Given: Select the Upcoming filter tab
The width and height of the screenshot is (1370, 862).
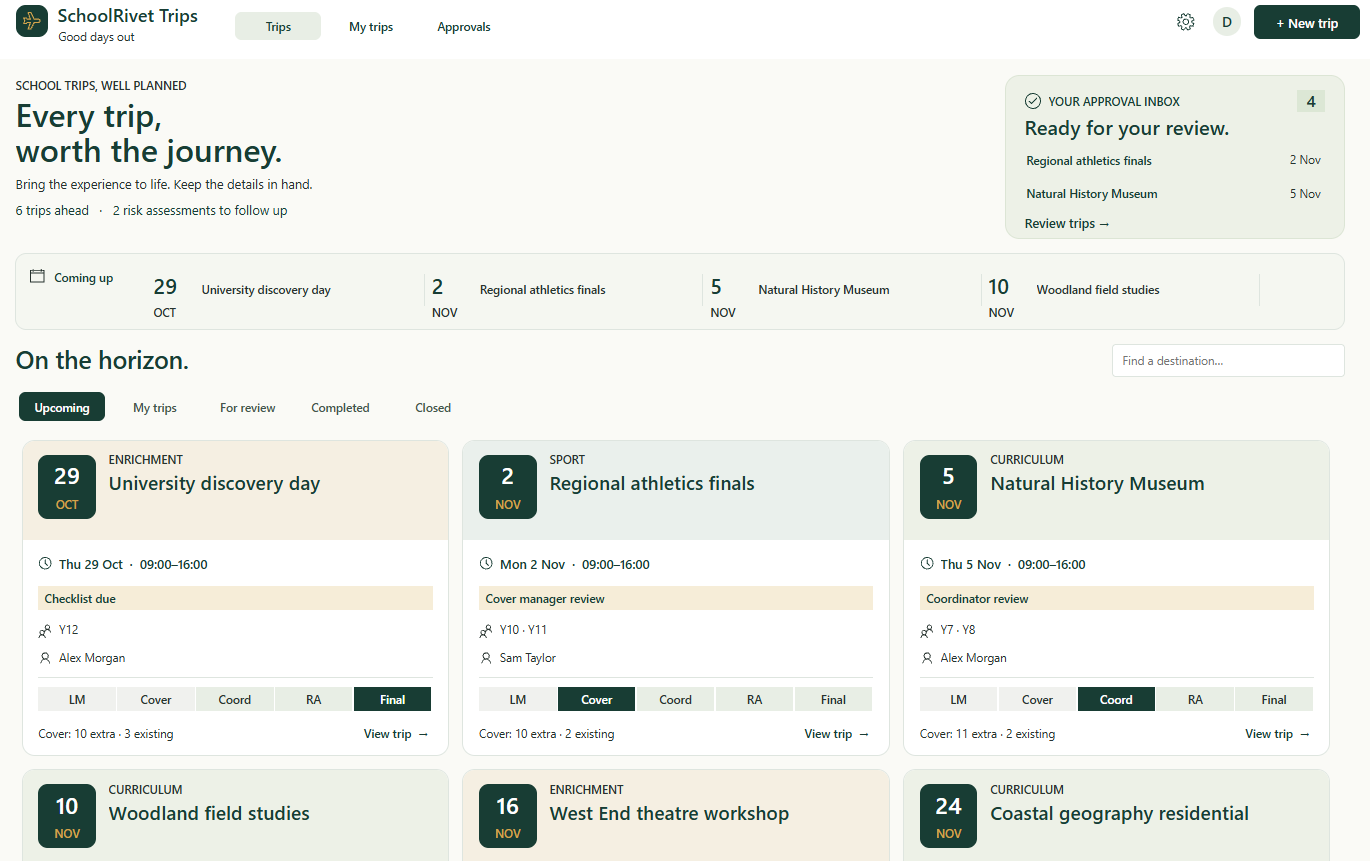Looking at the screenshot, I should [62, 407].
